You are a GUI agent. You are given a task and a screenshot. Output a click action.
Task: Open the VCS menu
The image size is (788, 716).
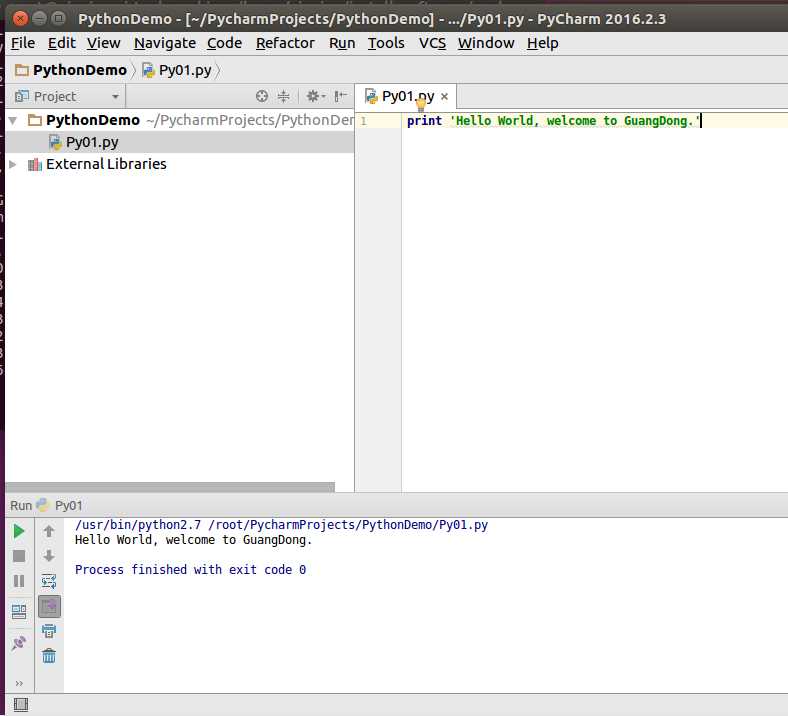432,43
